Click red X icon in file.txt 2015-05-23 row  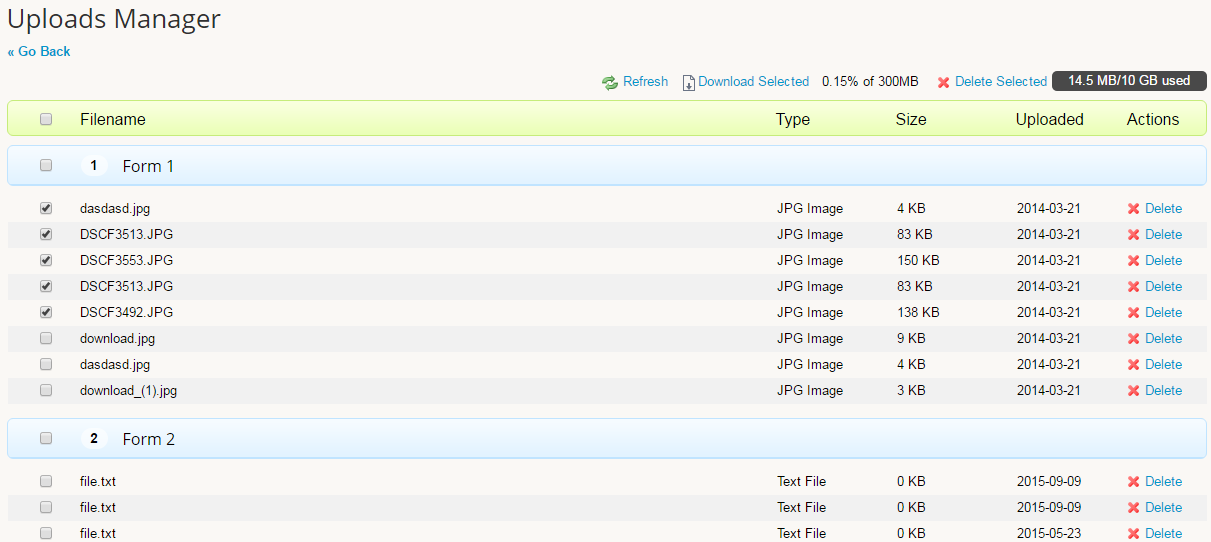click(x=1133, y=534)
